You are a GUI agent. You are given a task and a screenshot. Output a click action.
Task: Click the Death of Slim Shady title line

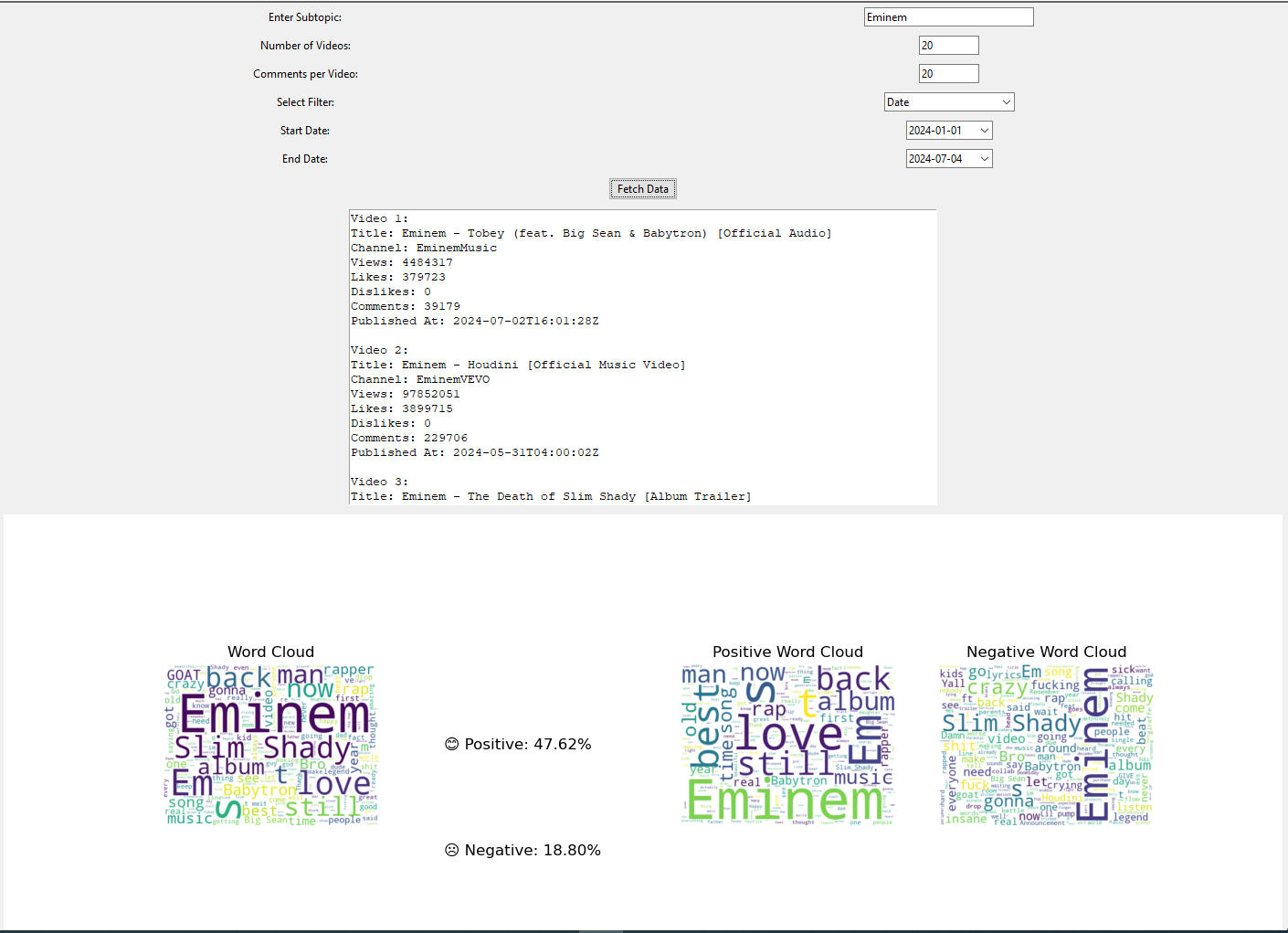click(551, 496)
